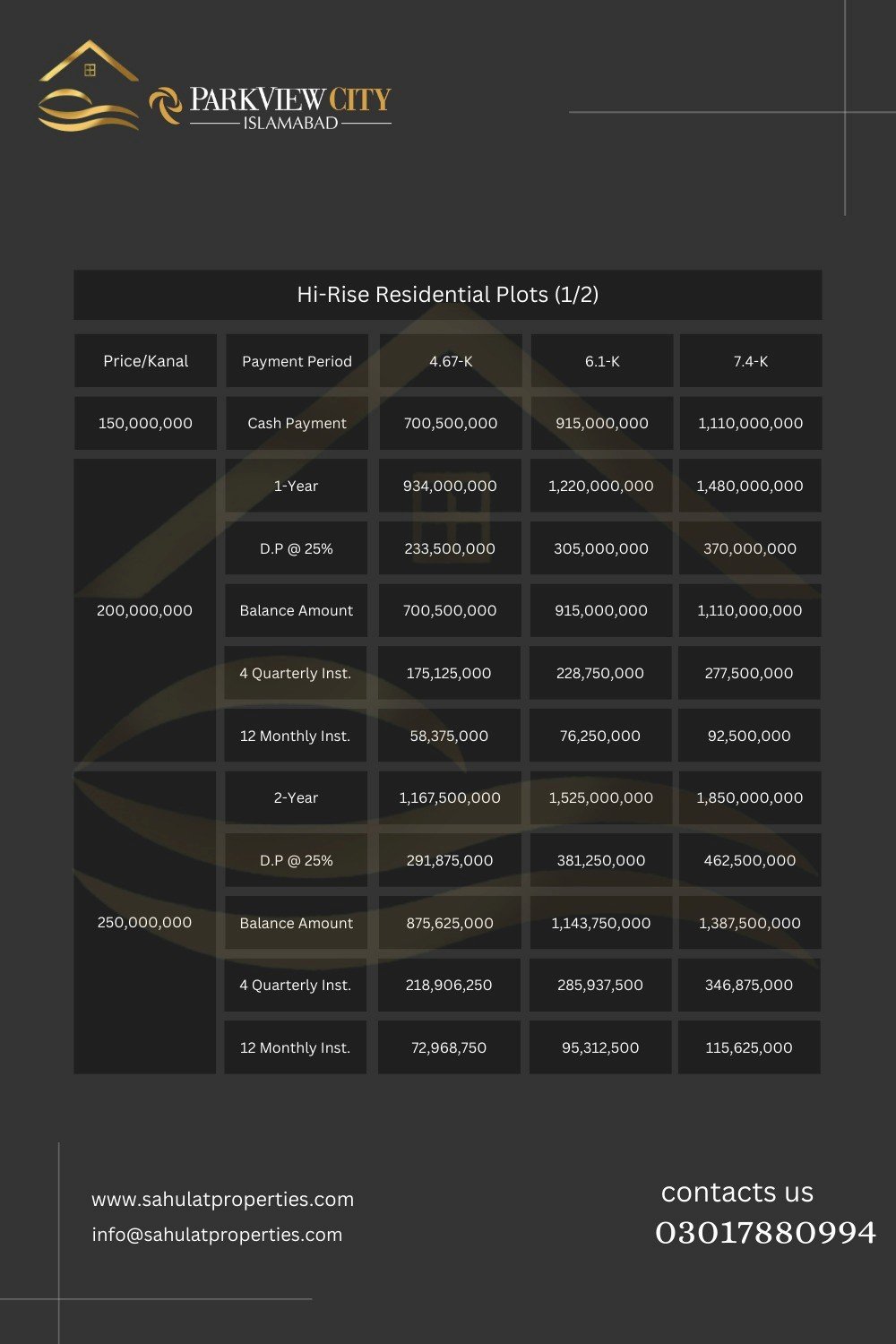Click the 2-Year payment plan cell
Viewport: 896px width, 1344px height.
tap(296, 797)
